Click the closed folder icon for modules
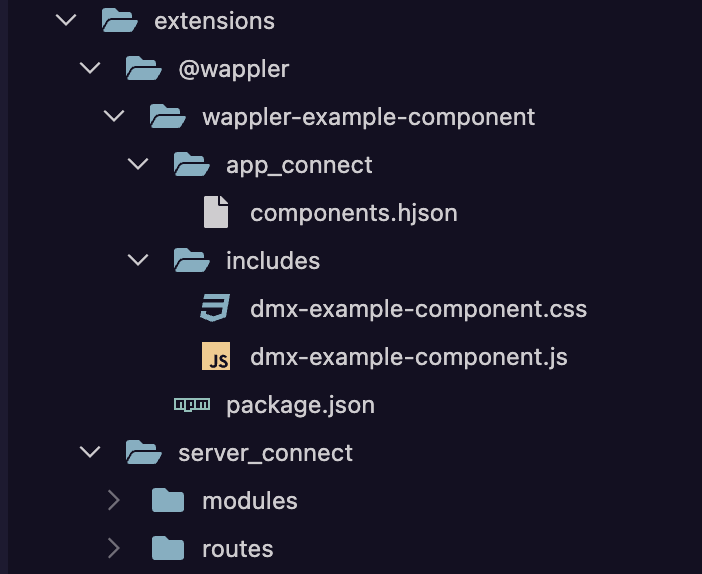Image resolution: width=702 pixels, height=574 pixels. click(167, 500)
